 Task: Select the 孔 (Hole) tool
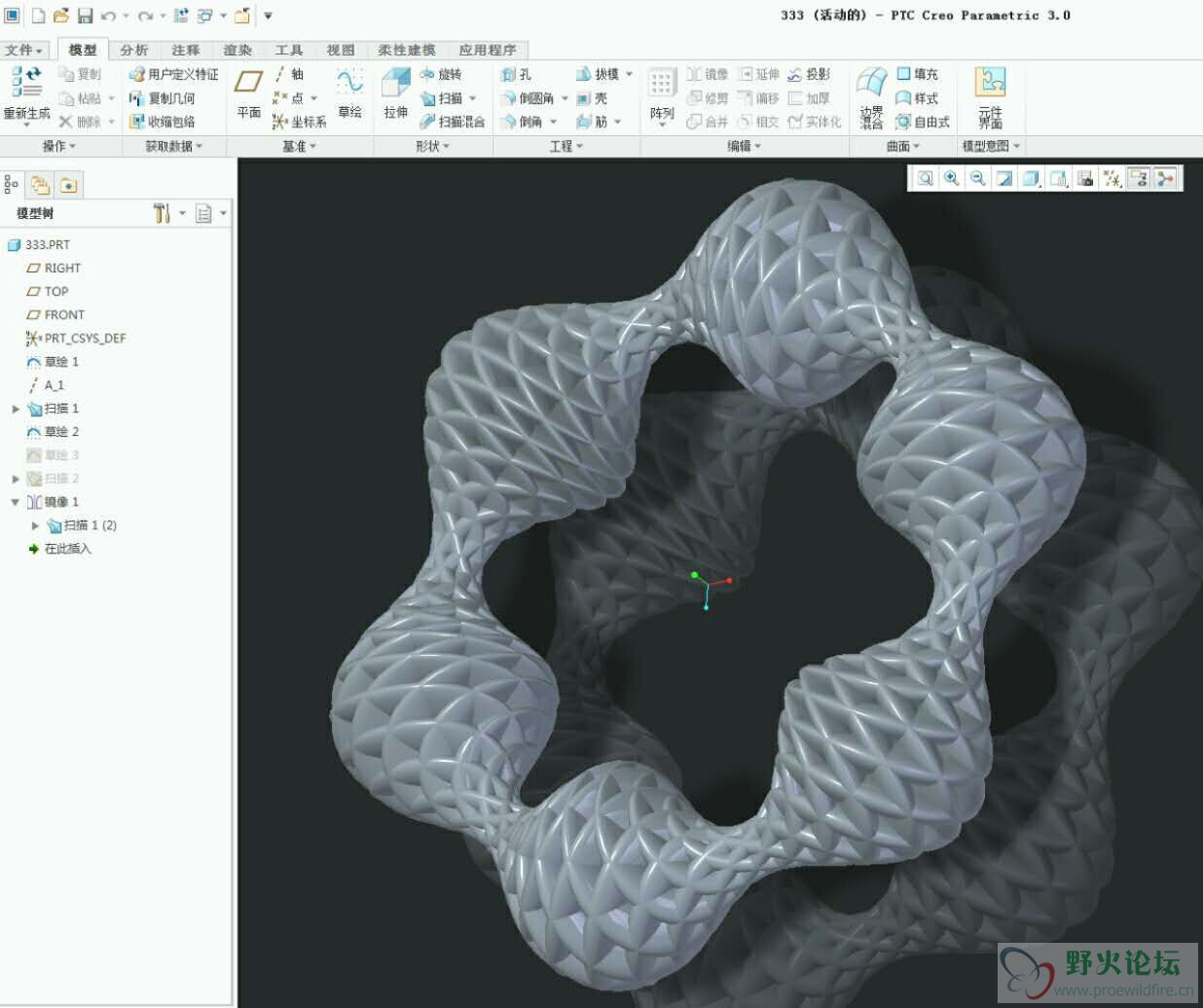click(516, 74)
